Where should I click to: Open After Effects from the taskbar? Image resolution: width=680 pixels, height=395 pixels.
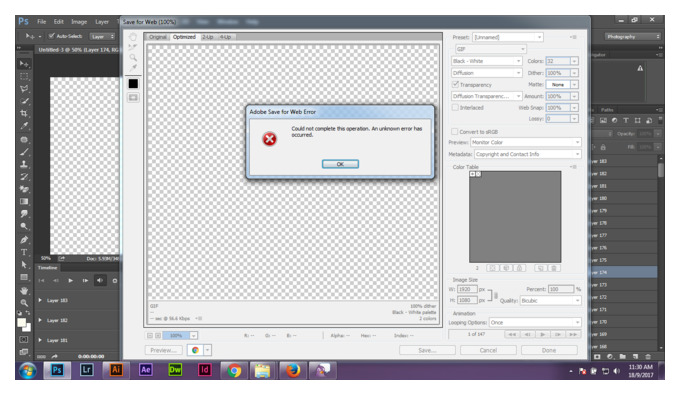point(145,370)
